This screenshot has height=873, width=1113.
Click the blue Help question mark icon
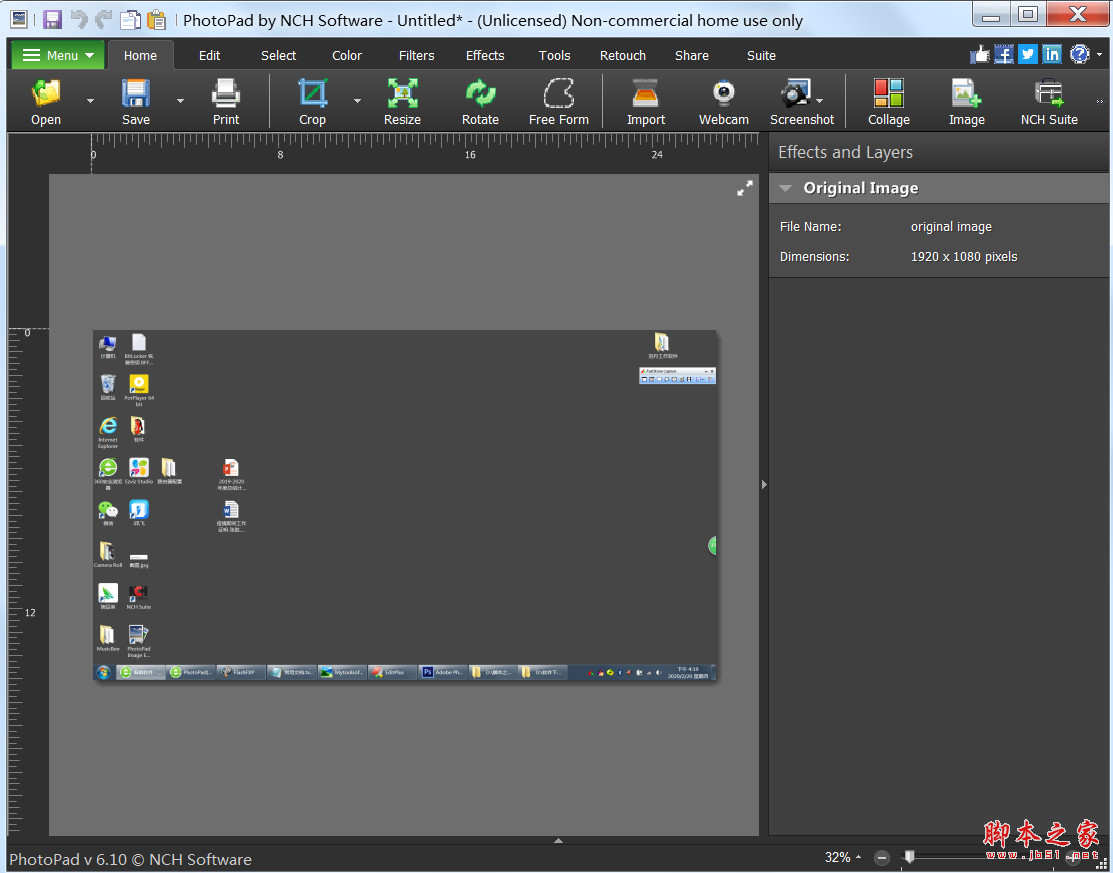(x=1080, y=54)
